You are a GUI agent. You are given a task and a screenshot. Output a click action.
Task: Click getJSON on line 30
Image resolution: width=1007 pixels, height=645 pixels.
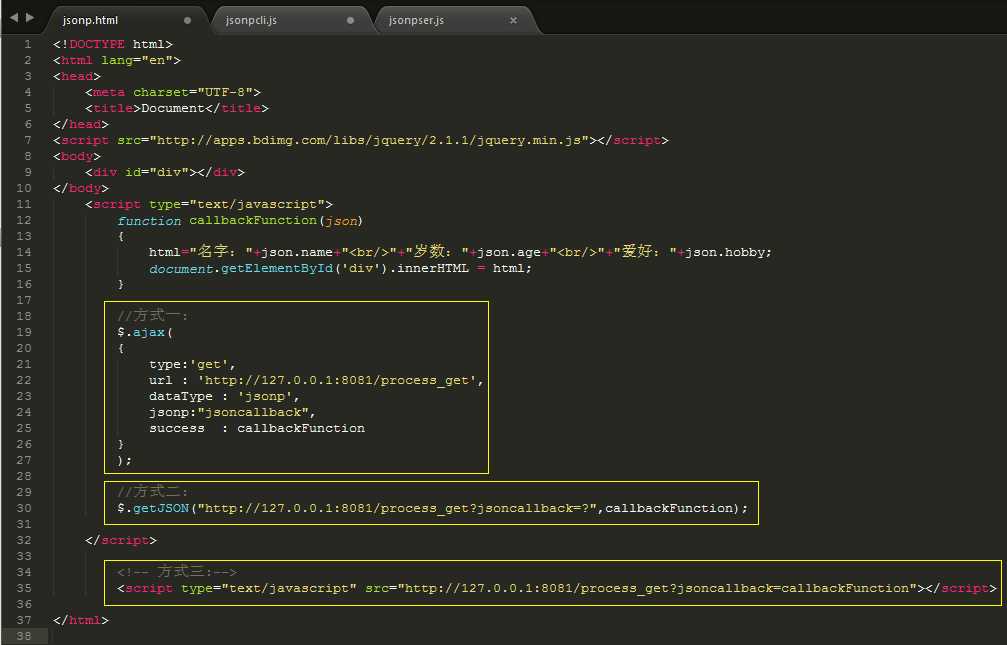(x=161, y=508)
